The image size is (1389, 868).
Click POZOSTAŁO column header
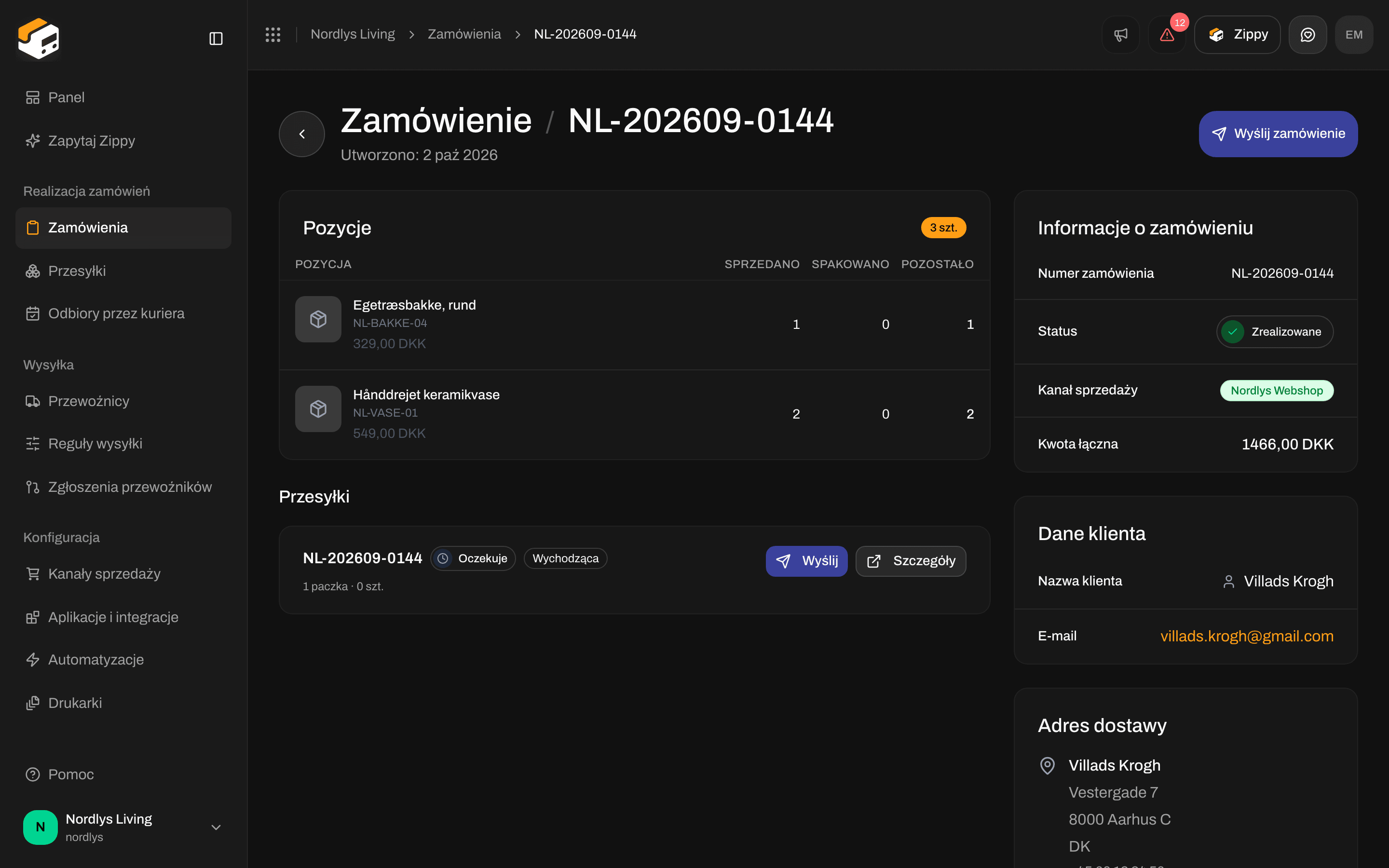click(x=937, y=265)
